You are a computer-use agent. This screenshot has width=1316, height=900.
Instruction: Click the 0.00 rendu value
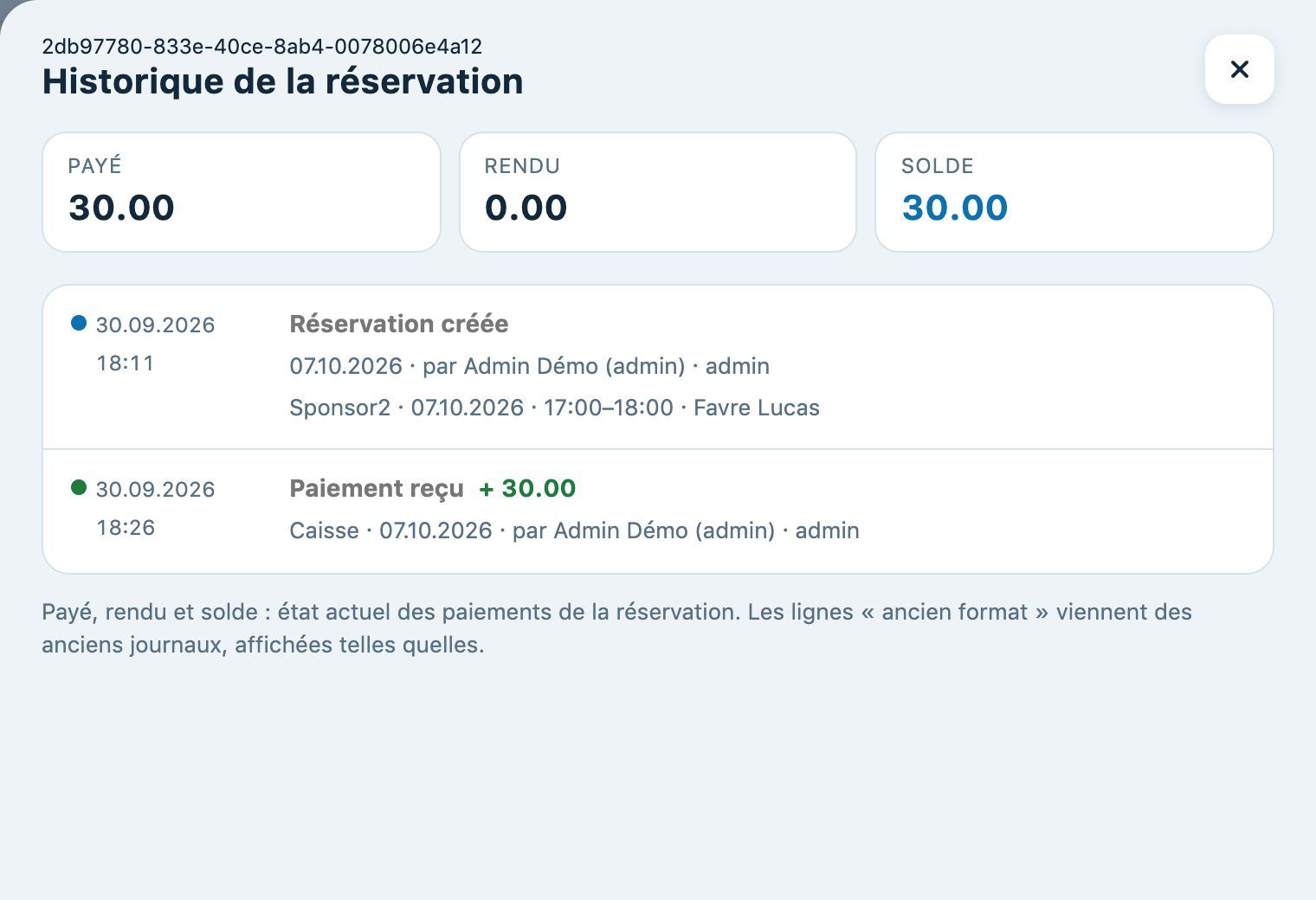click(x=526, y=208)
